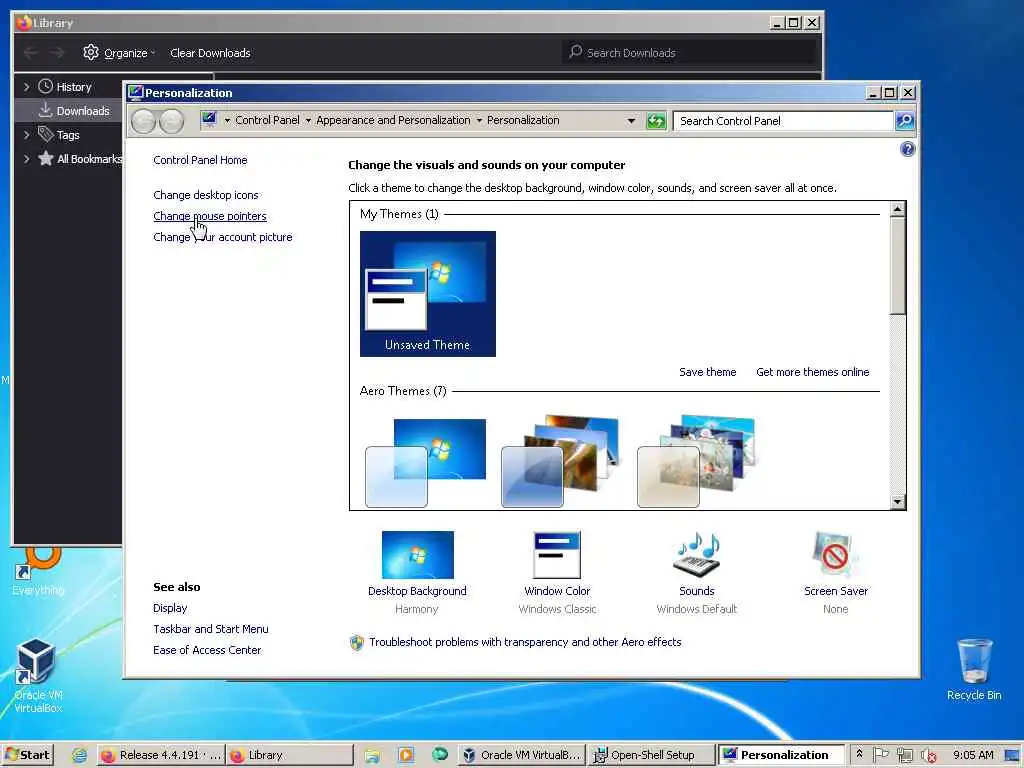Click Change mouse pointers link

210,216
